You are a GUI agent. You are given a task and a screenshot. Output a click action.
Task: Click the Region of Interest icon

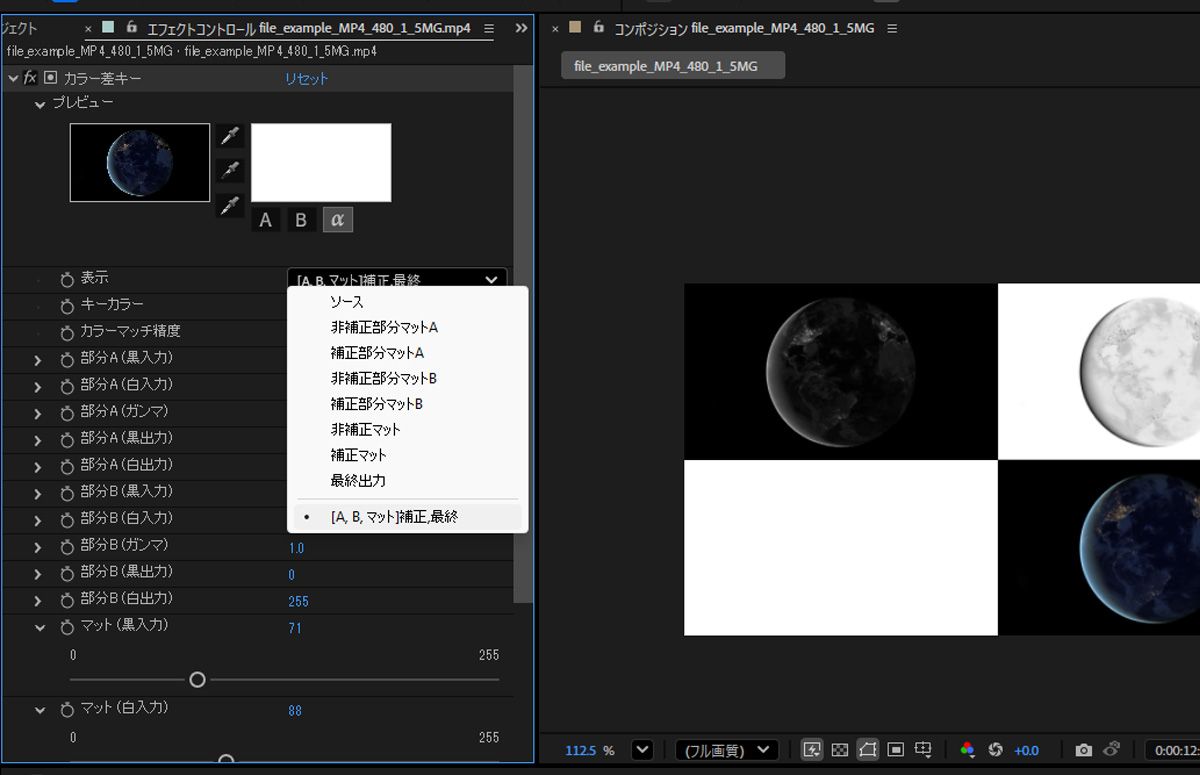point(896,749)
